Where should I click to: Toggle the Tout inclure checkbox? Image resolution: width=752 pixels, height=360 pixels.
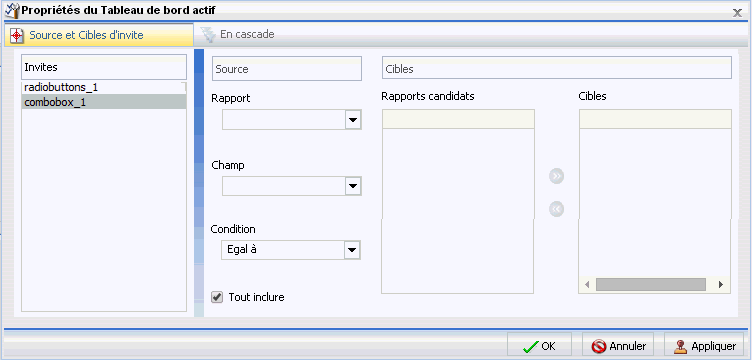click(x=217, y=297)
